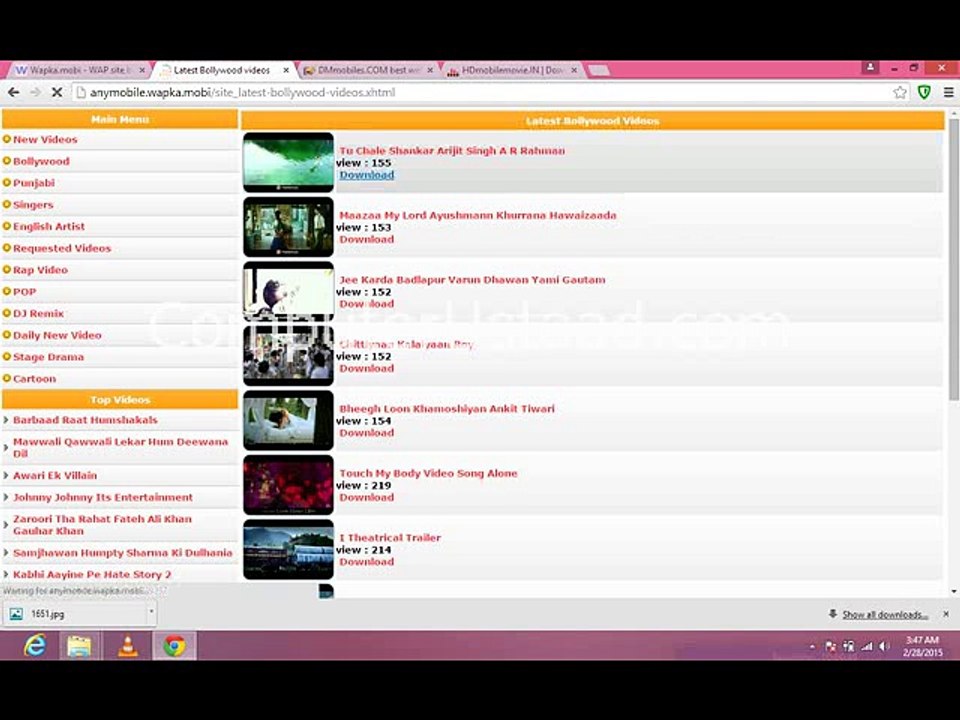This screenshot has width=960, height=720.
Task: Close the HDmobilemovie.IN tab
Action: [574, 70]
